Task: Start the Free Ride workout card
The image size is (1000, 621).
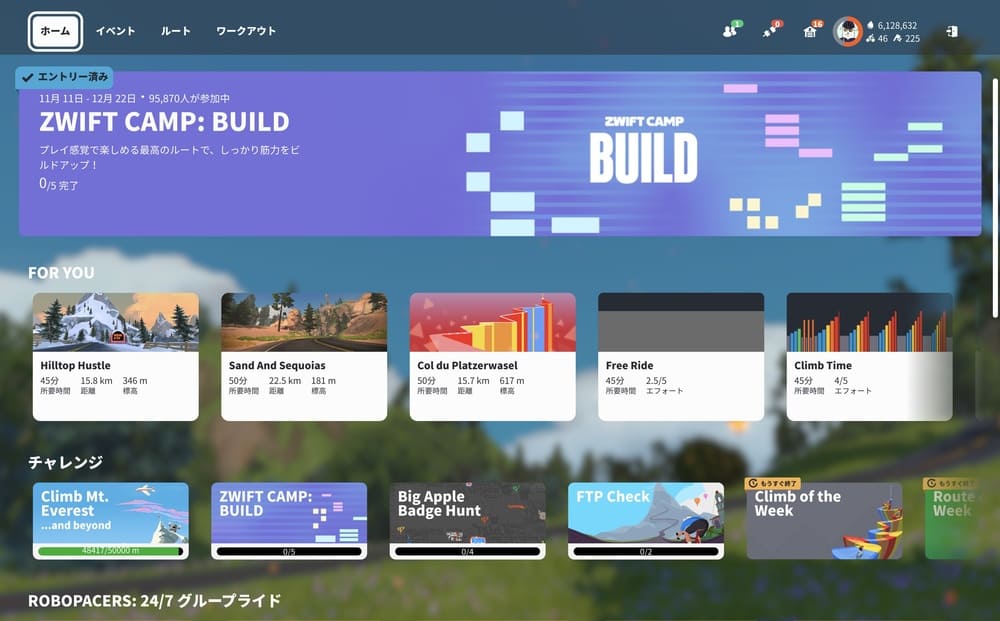Action: [x=680, y=356]
